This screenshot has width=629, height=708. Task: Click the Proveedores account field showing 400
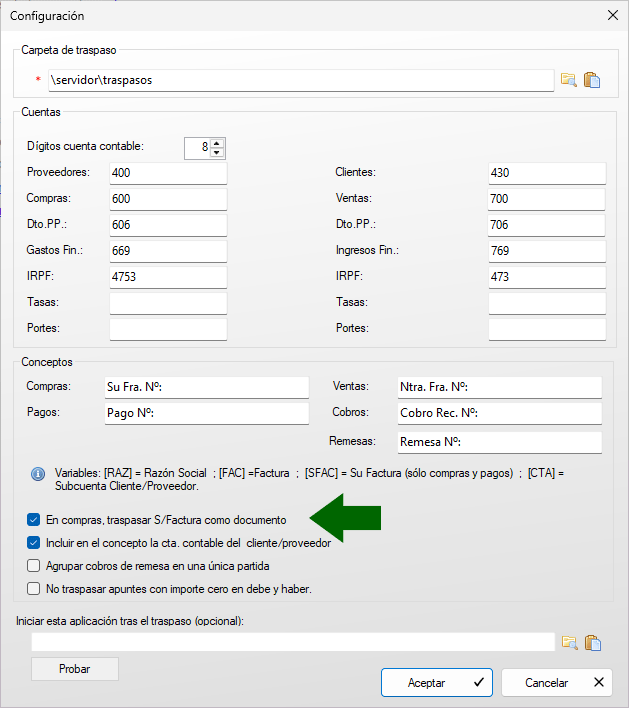(x=168, y=173)
